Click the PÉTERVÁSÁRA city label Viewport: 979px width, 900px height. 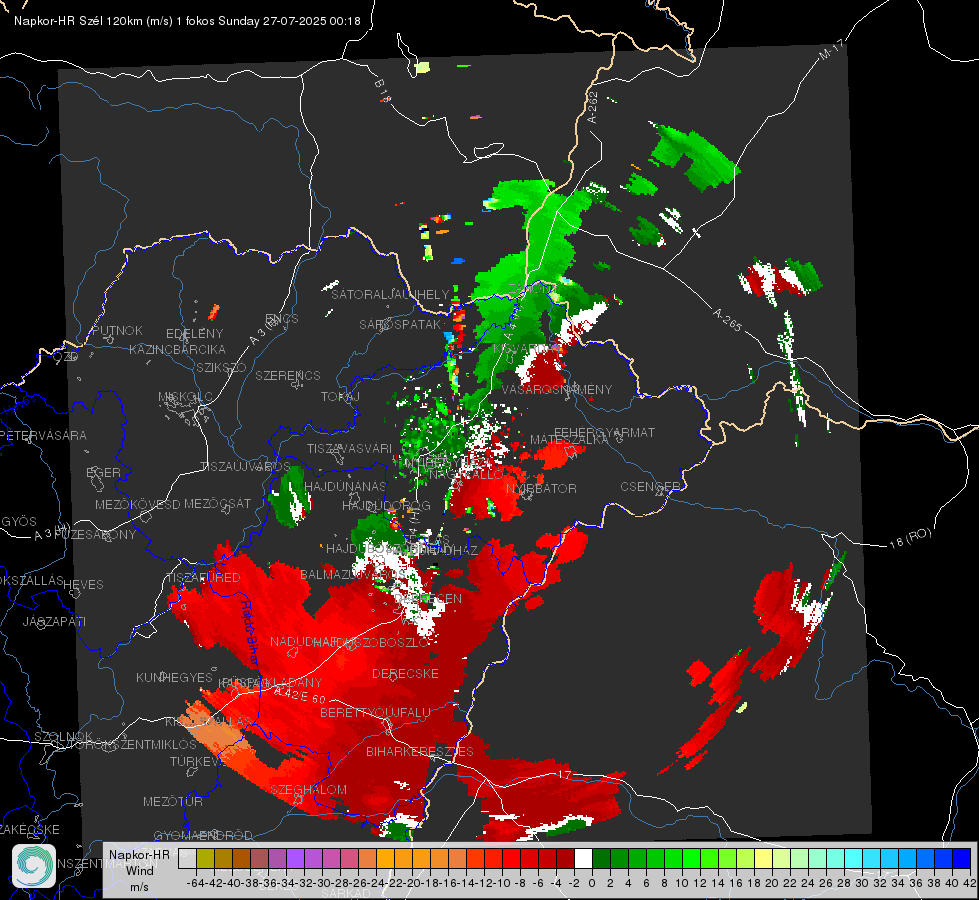click(x=42, y=435)
